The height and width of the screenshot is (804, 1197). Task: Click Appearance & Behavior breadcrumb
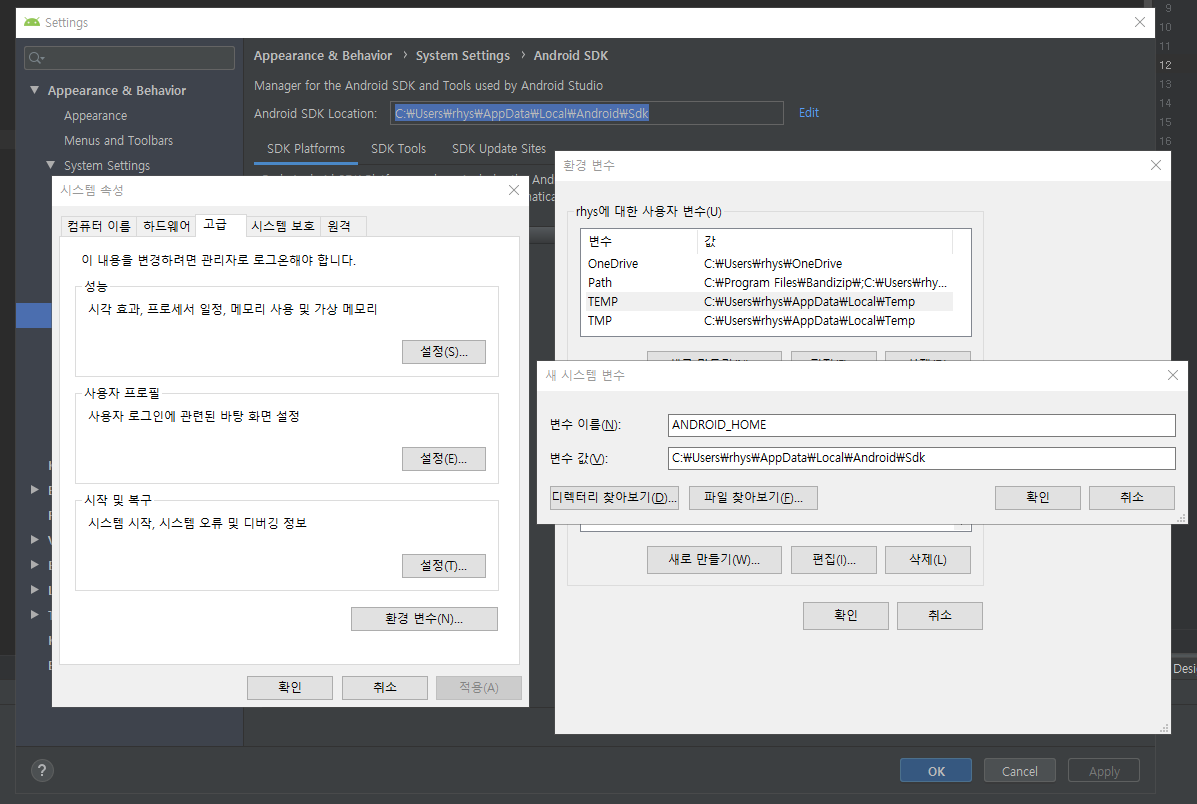pyautogui.click(x=322, y=56)
